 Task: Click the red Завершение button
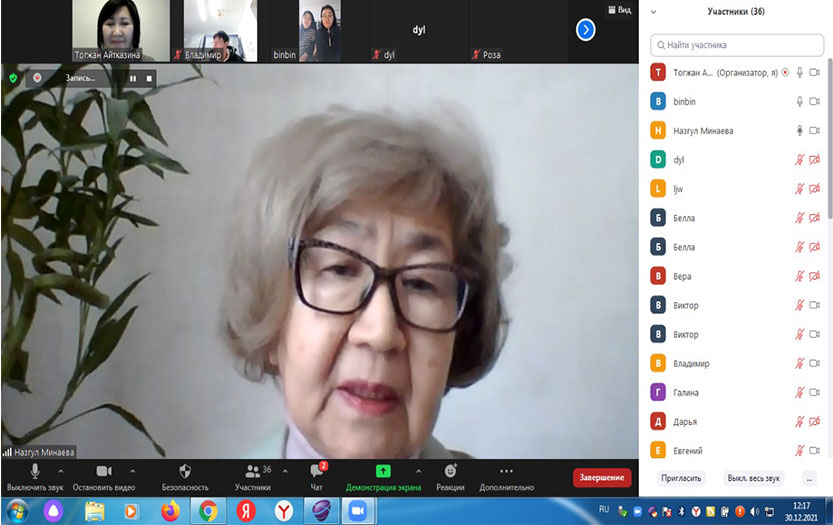click(602, 478)
